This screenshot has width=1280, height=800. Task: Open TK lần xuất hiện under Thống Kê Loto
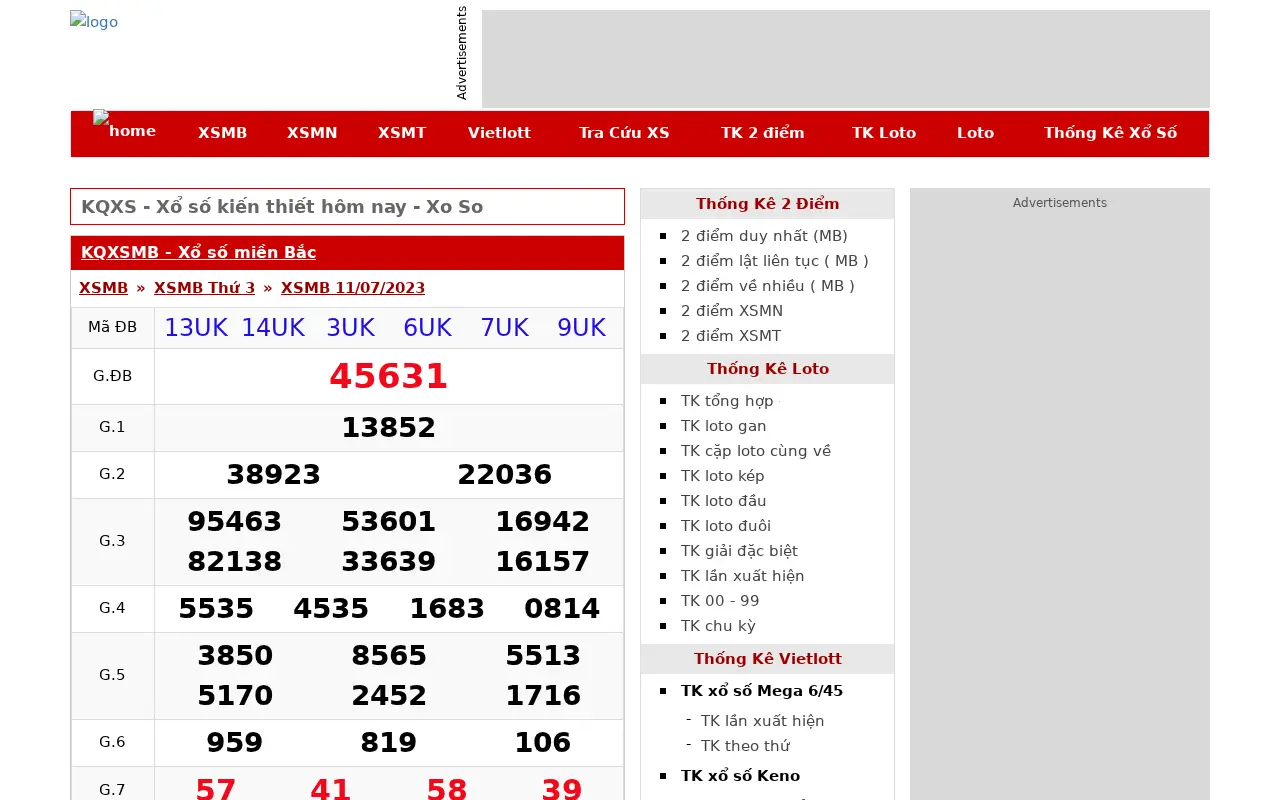point(743,576)
